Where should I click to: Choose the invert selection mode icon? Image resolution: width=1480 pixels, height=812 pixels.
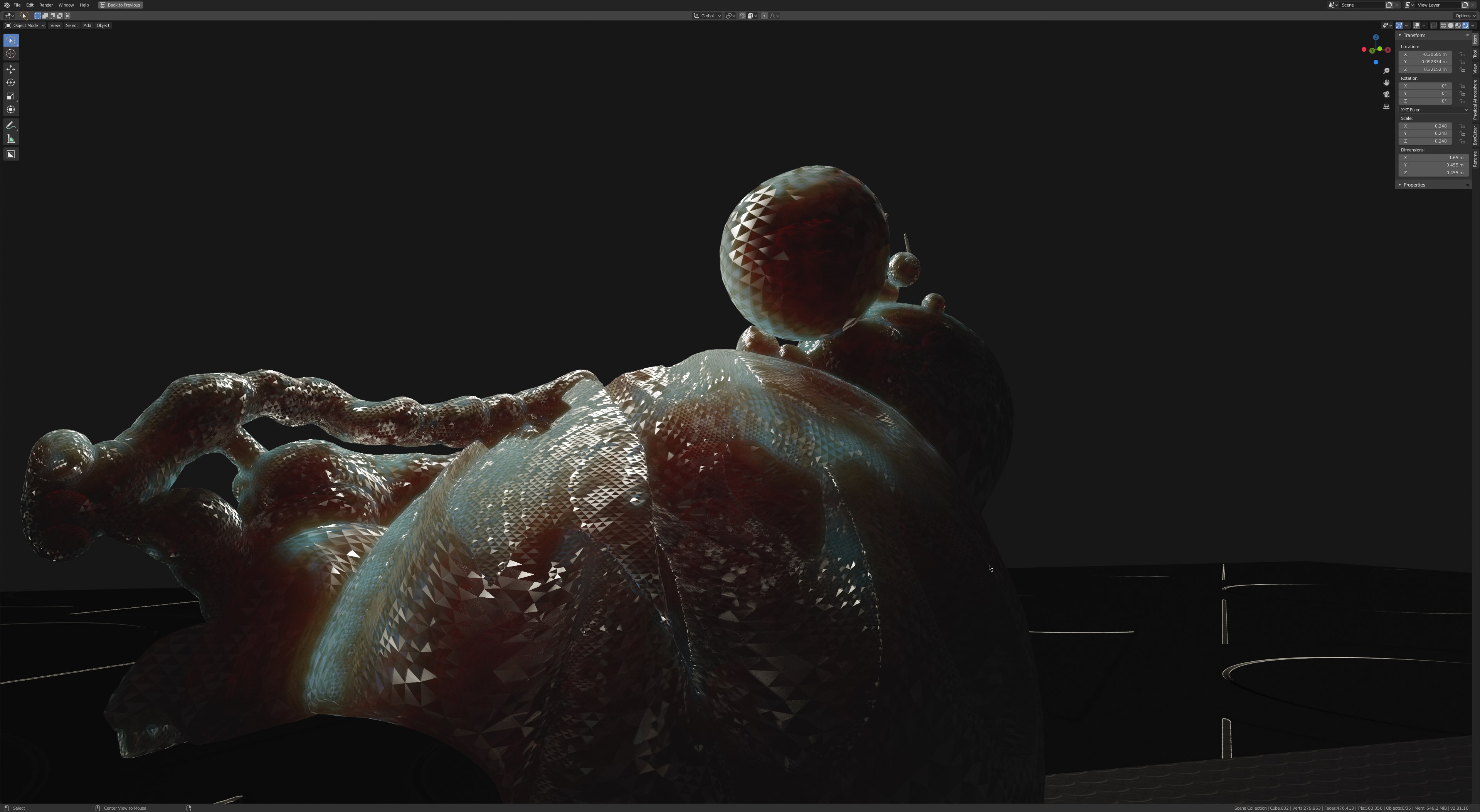click(x=60, y=16)
